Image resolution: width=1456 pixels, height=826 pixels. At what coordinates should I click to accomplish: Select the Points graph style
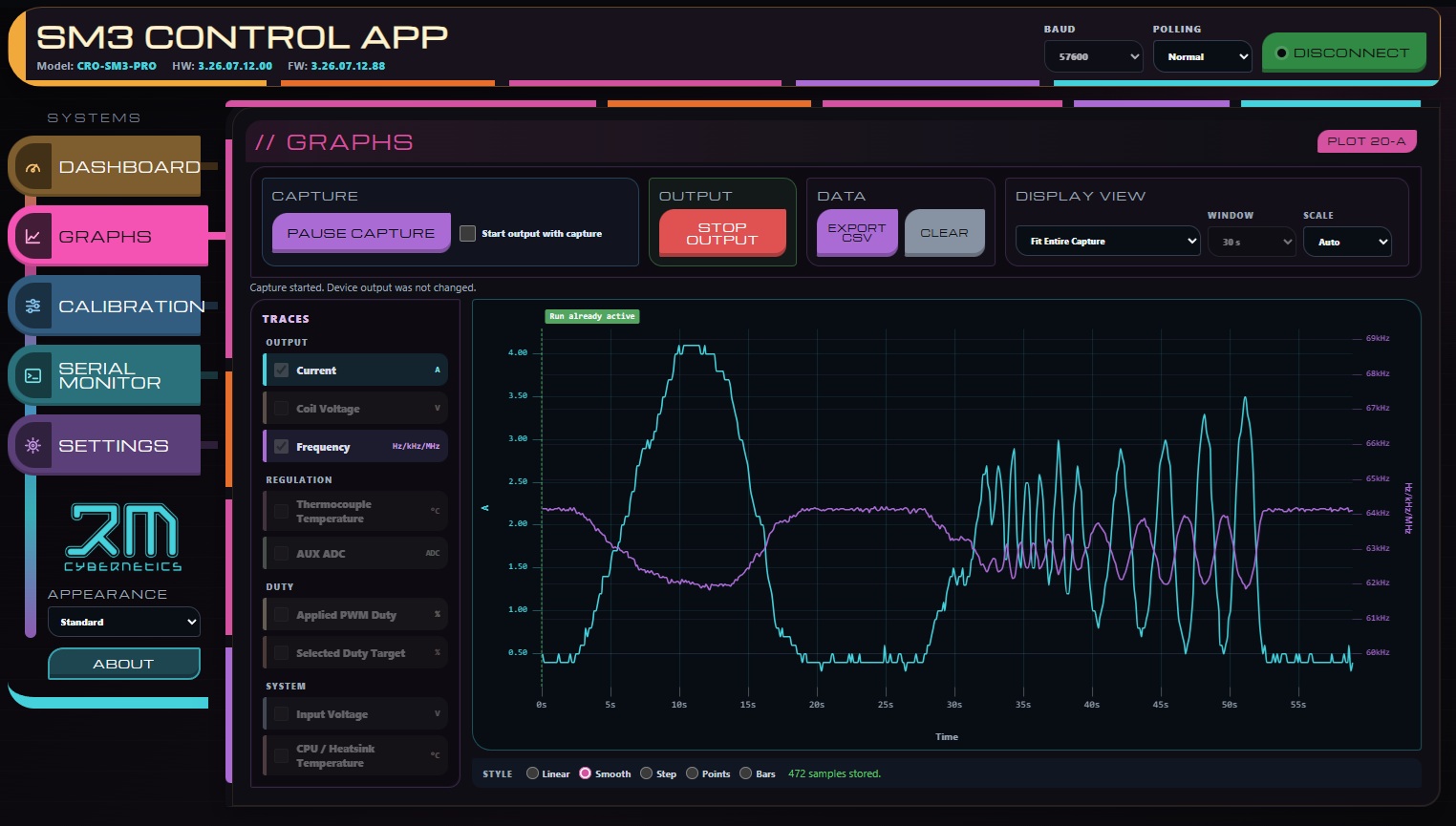click(692, 773)
